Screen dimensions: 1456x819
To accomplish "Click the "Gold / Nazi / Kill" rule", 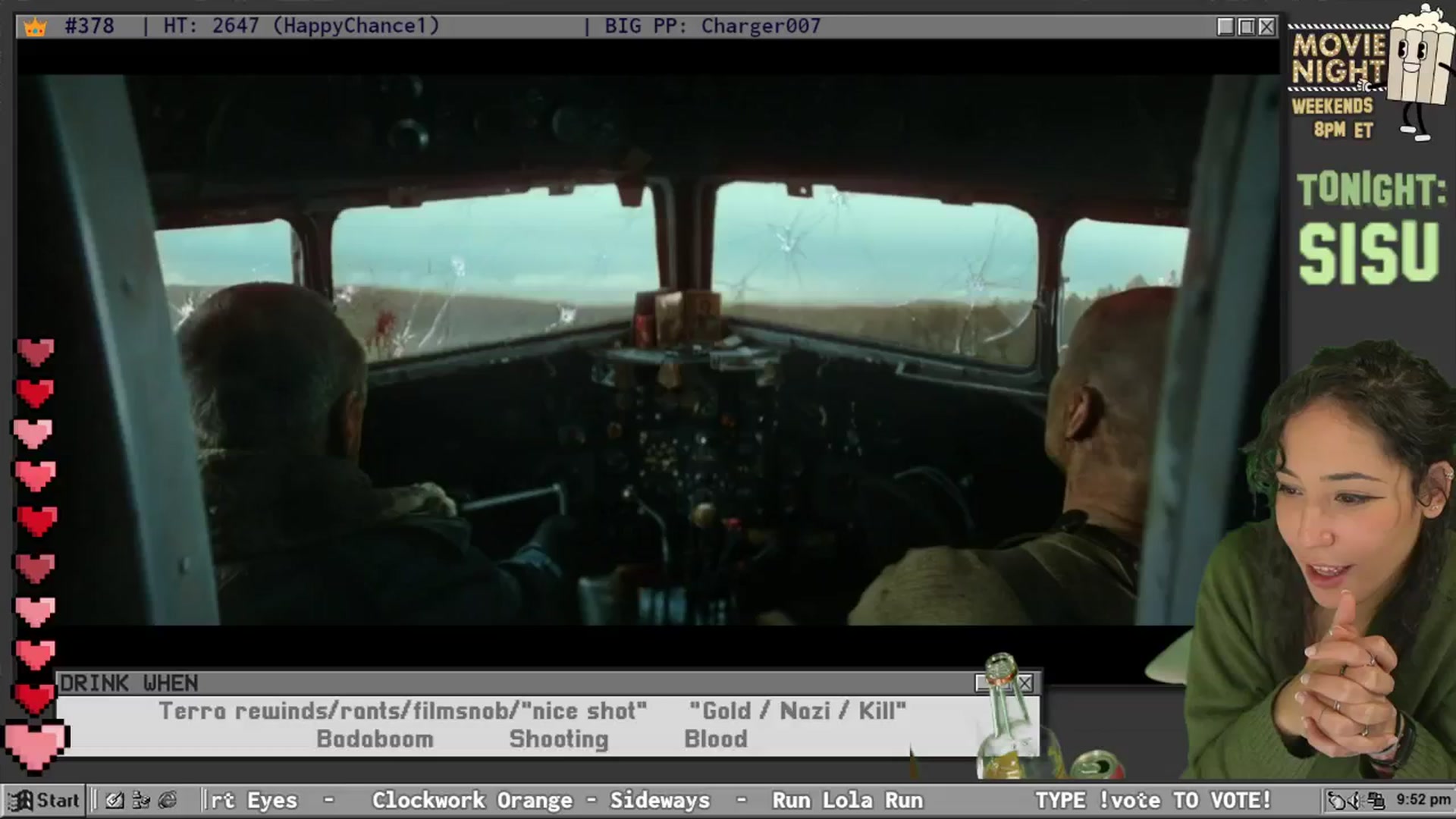I will pyautogui.click(x=798, y=711).
